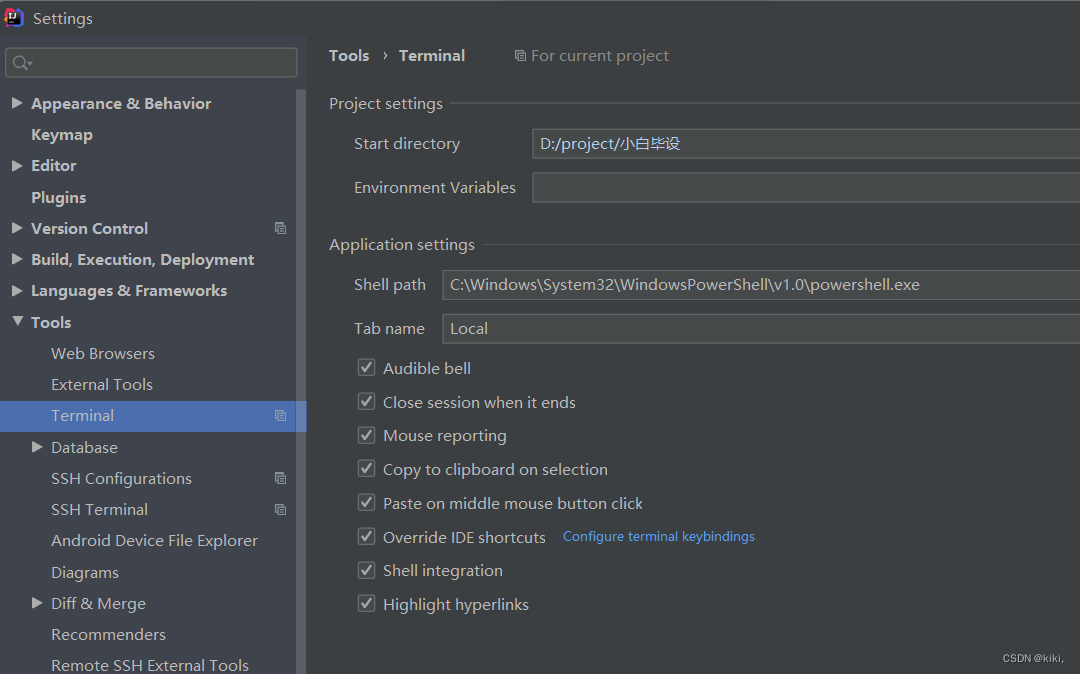Click the IntelliJ logo in title bar

pos(14,18)
